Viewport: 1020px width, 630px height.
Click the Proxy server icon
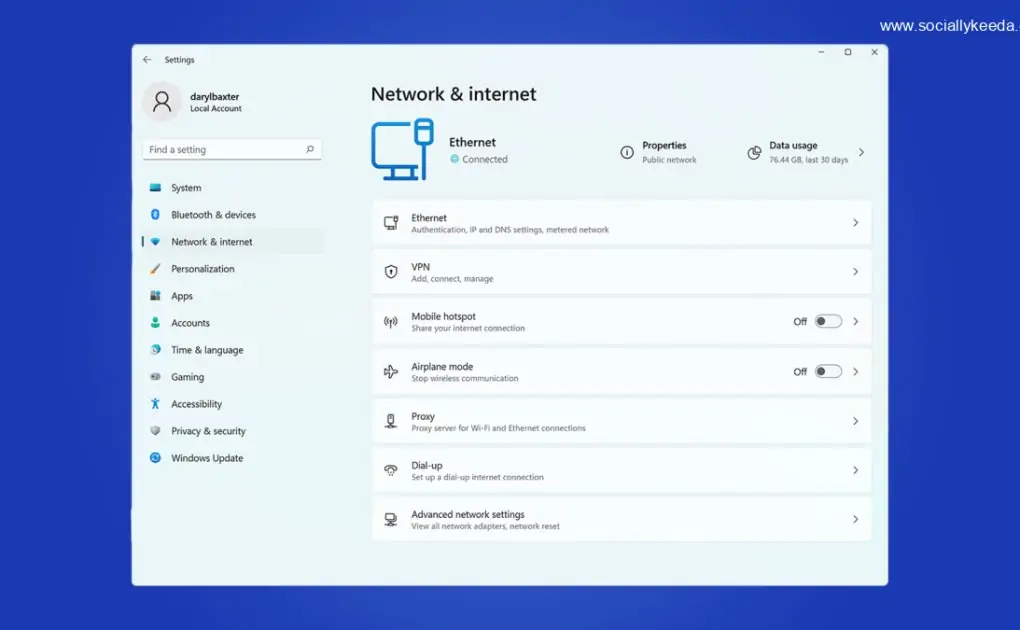click(x=391, y=420)
